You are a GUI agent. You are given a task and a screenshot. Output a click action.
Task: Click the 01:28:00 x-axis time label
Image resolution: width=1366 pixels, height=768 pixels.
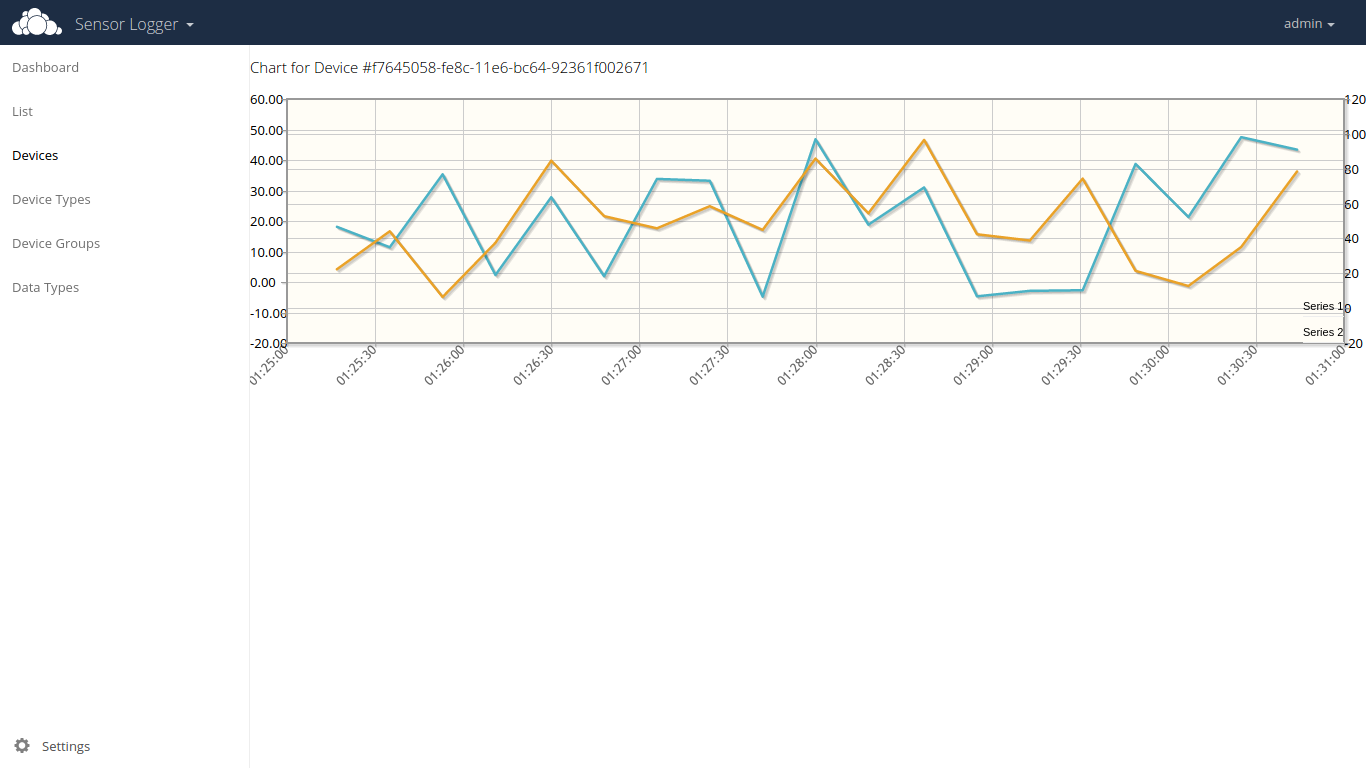798,366
